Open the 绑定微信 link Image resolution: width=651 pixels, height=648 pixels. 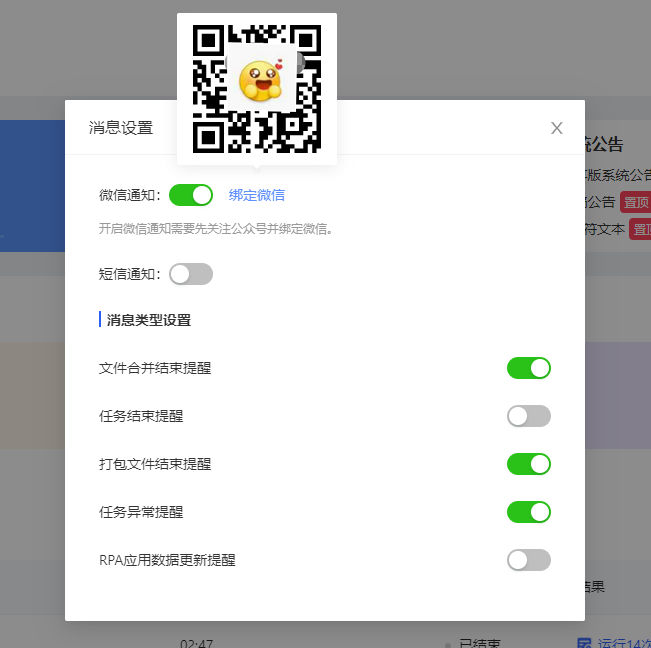pyautogui.click(x=257, y=195)
